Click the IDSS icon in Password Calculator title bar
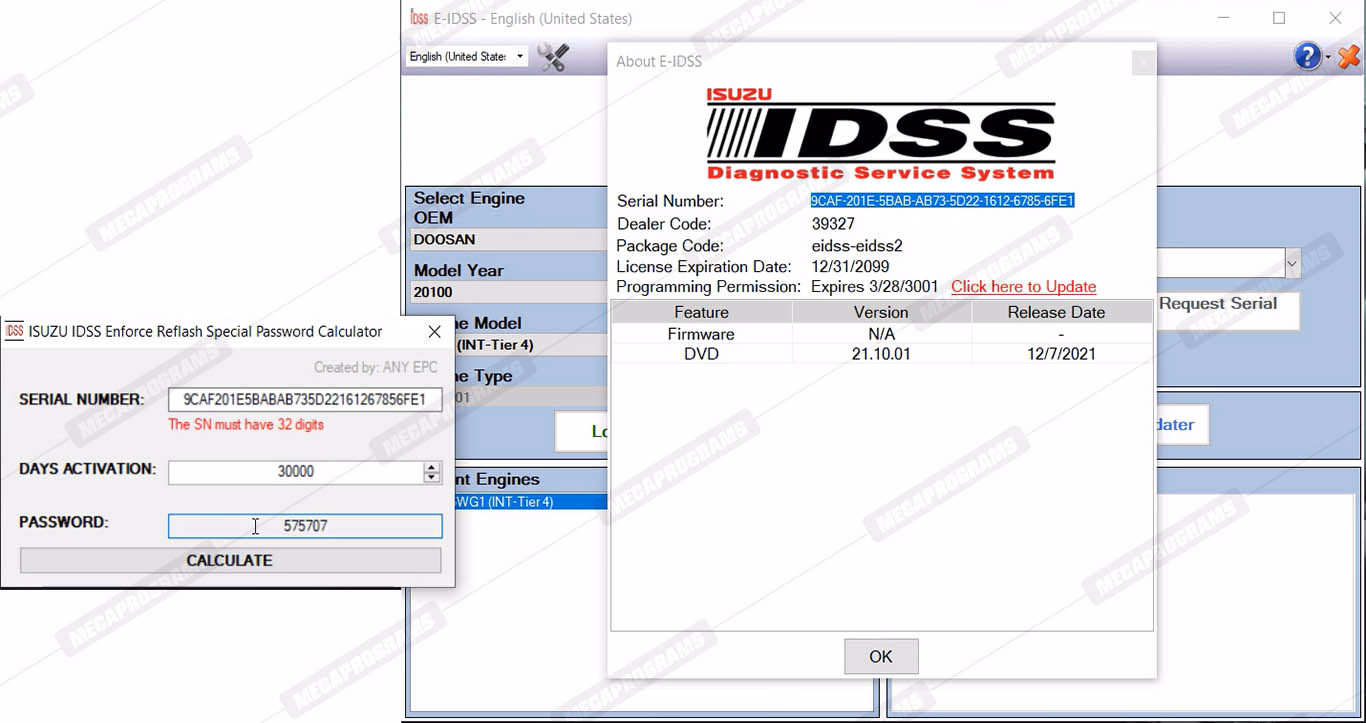This screenshot has width=1366, height=723. click(15, 331)
